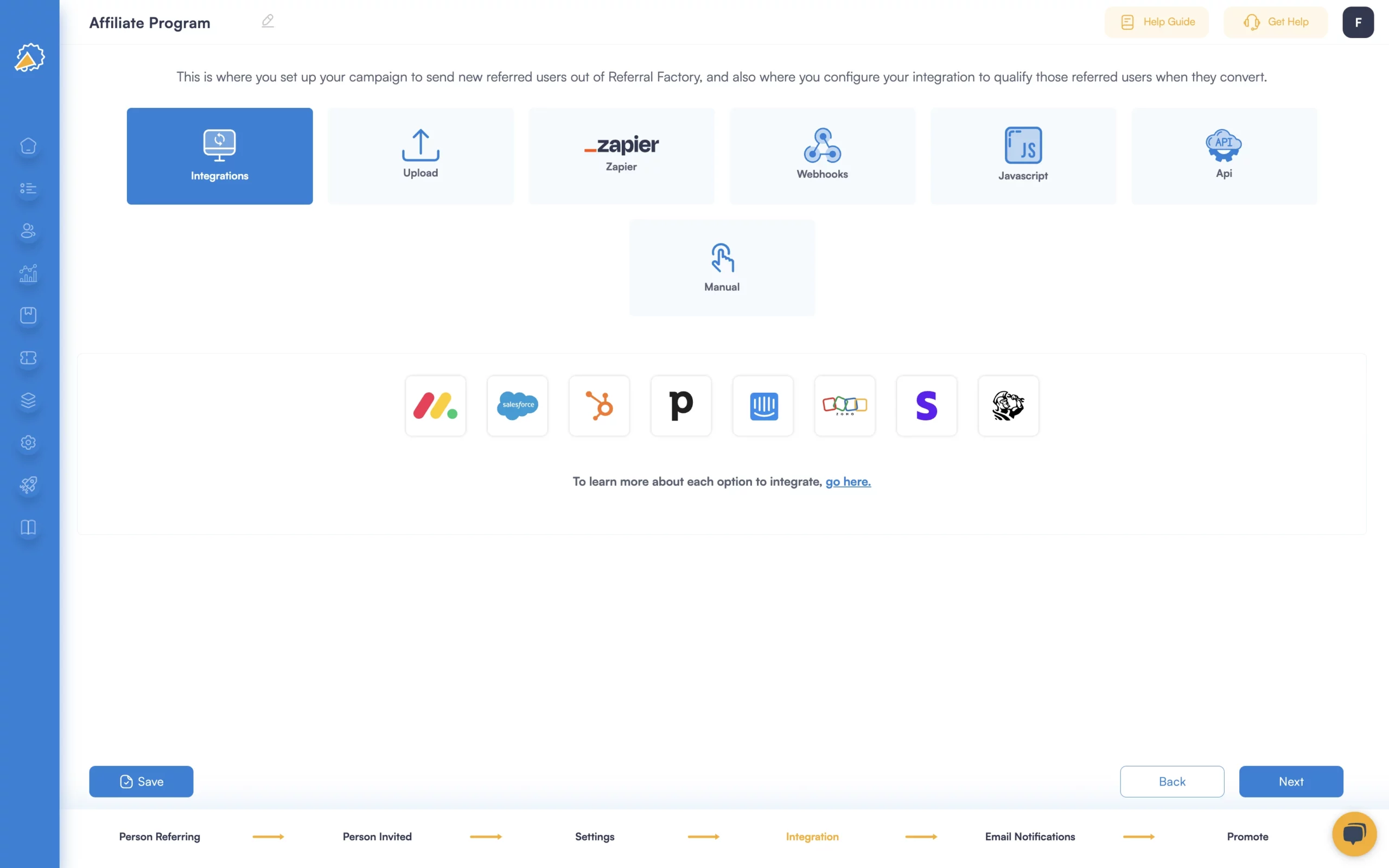Image resolution: width=1389 pixels, height=868 pixels.
Task: Save current affiliate program settings
Action: click(141, 781)
